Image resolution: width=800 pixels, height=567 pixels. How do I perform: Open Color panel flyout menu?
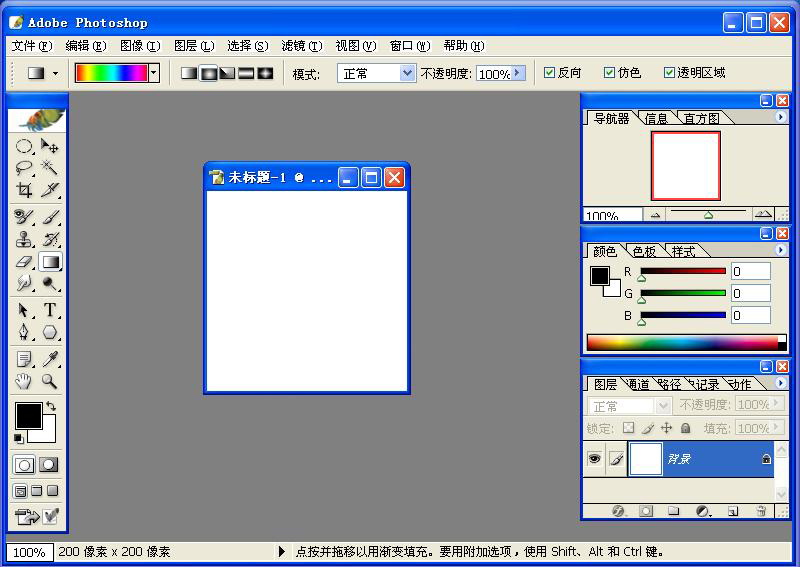coord(781,250)
